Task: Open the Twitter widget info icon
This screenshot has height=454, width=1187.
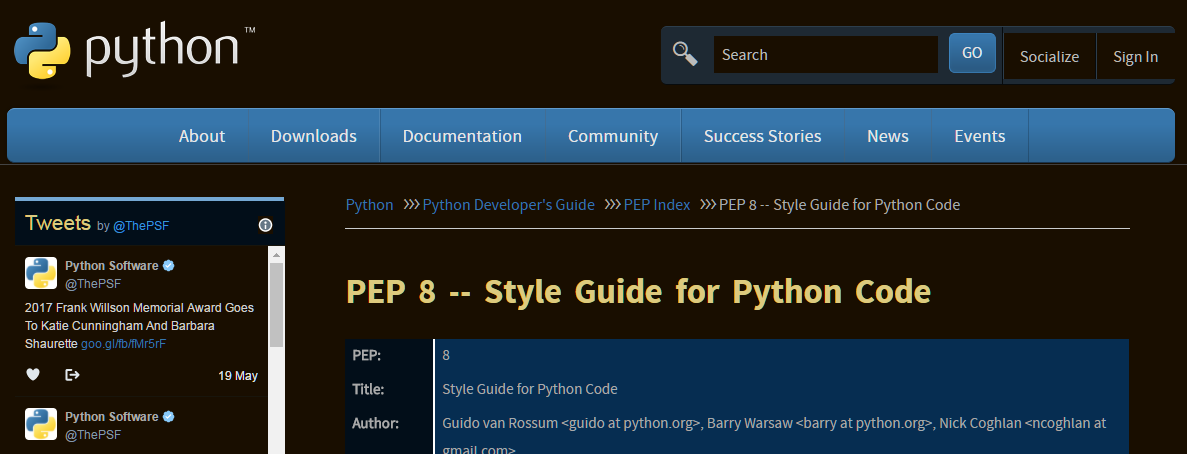Action: tap(265, 225)
